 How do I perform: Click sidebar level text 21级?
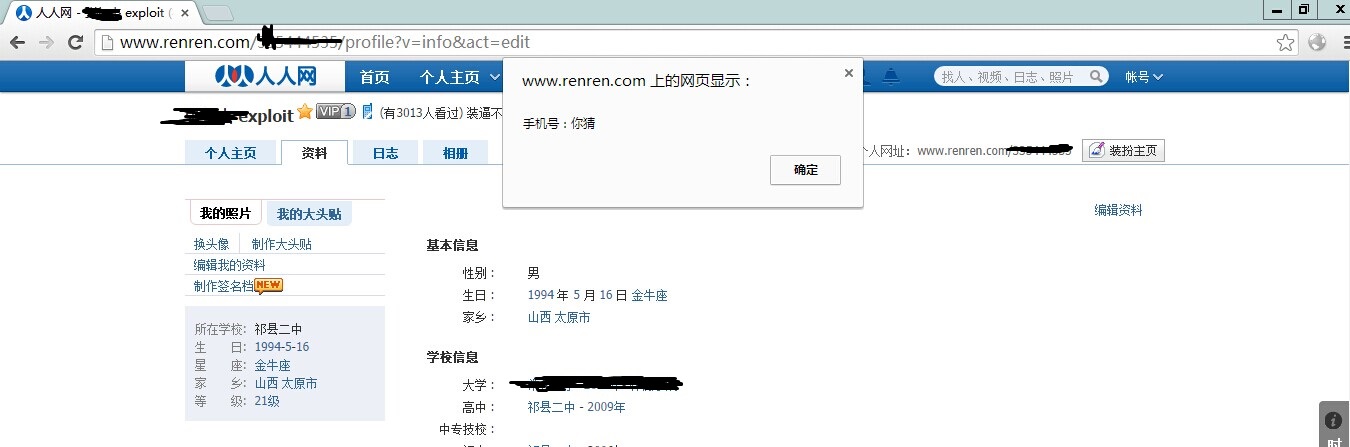[267, 401]
